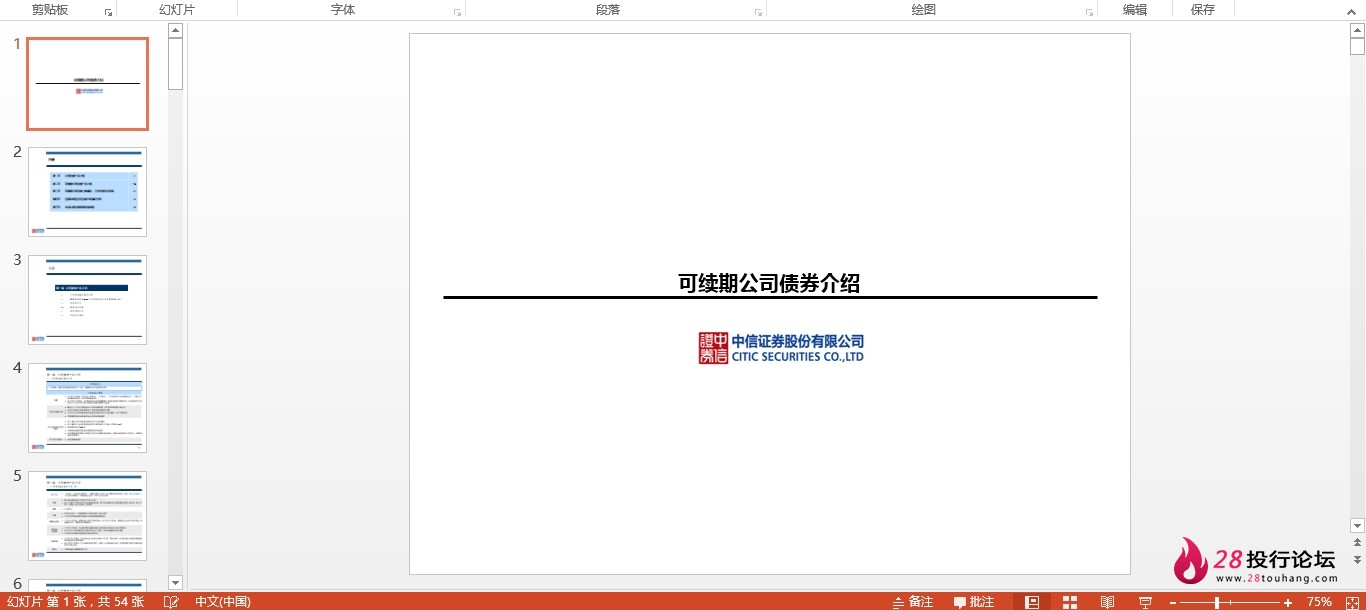The height and width of the screenshot is (610, 1366).
Task: Click the slide editor scroll-up arrow
Action: pos(1357,31)
